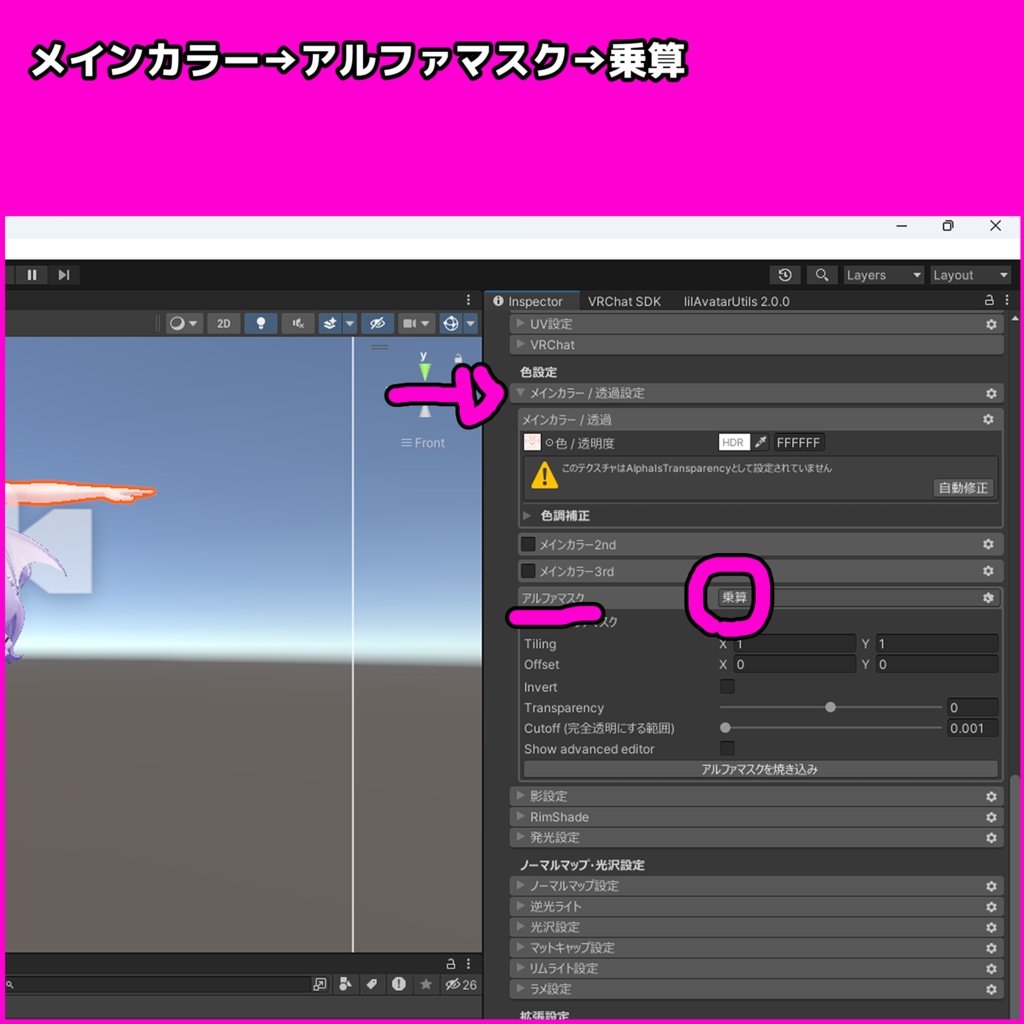Click アルファマスクを焼き込み button
1024x1024 pixels.
pos(760,769)
